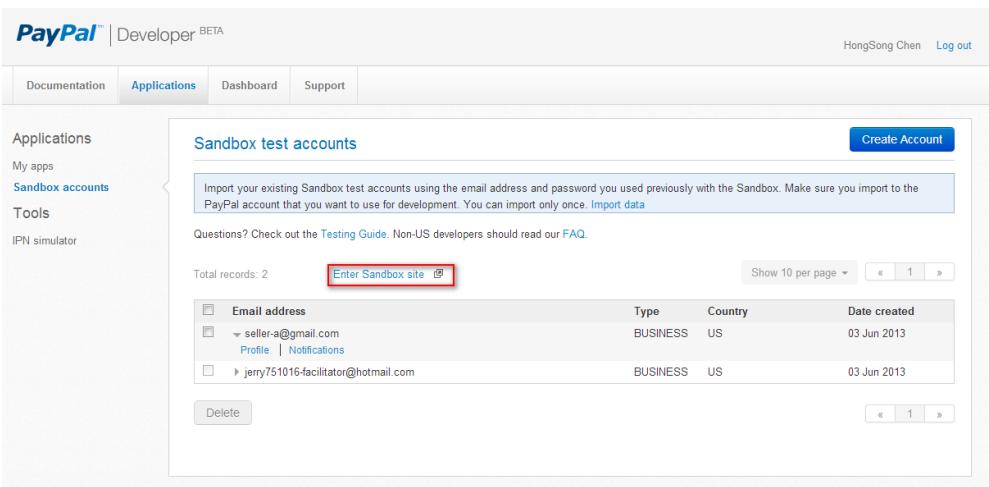This screenshot has width=989, height=487.
Task: Open the Import data link
Action: pos(617,204)
